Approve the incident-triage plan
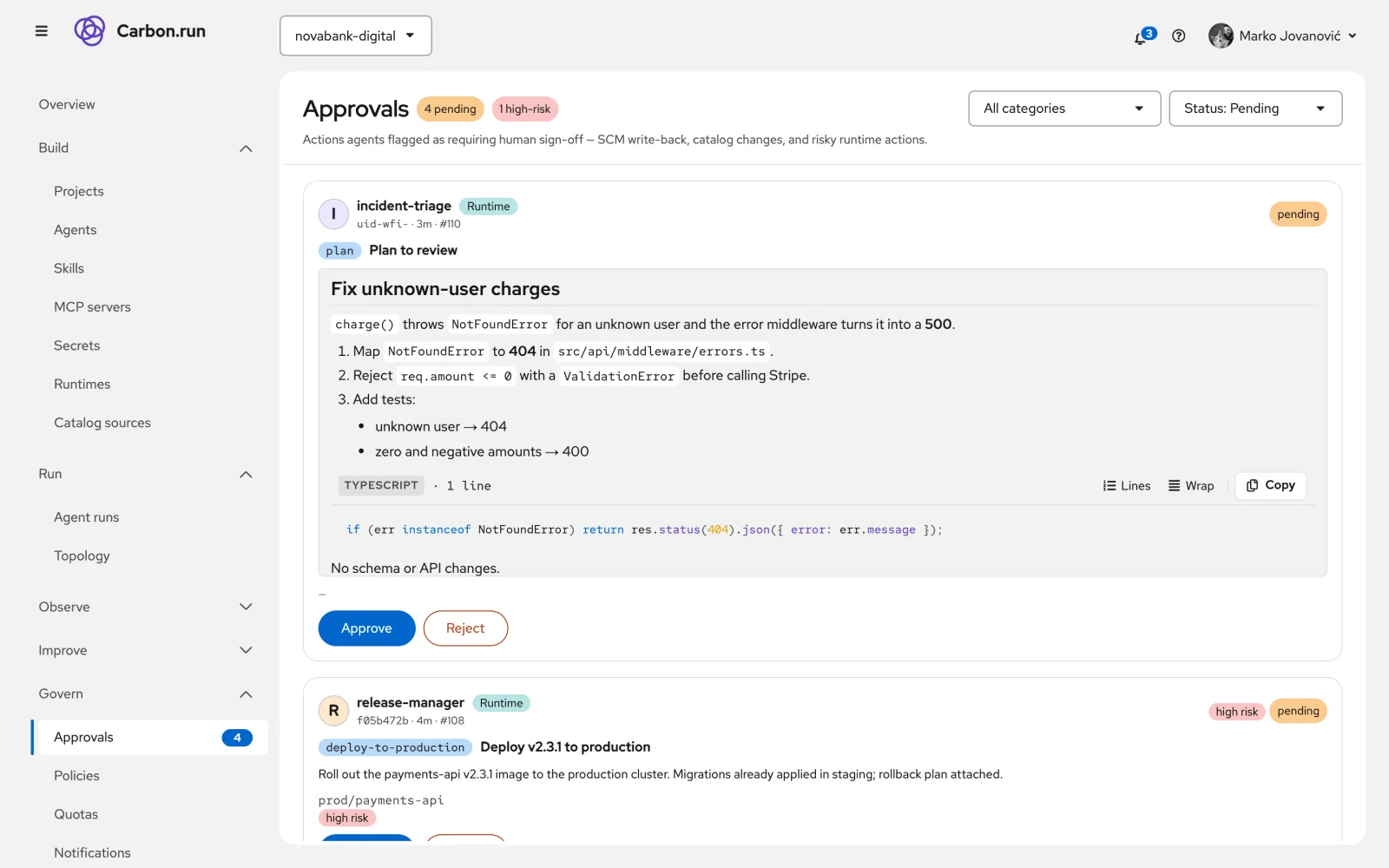This screenshot has height=868, width=1389. click(x=366, y=628)
